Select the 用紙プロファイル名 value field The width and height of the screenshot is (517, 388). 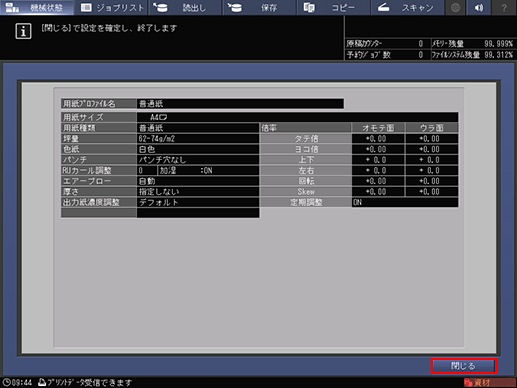point(240,104)
